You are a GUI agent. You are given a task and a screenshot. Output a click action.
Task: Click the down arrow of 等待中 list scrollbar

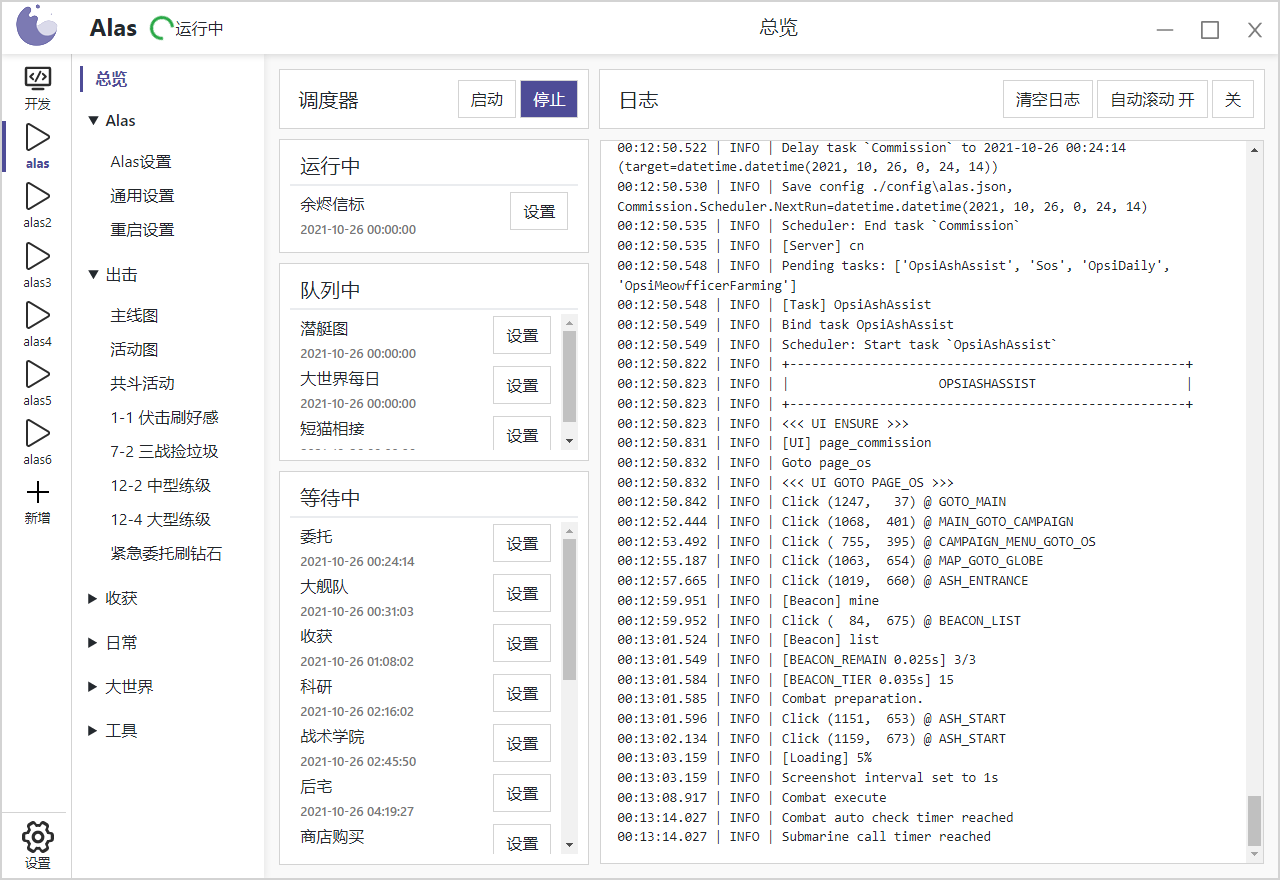tap(569, 845)
